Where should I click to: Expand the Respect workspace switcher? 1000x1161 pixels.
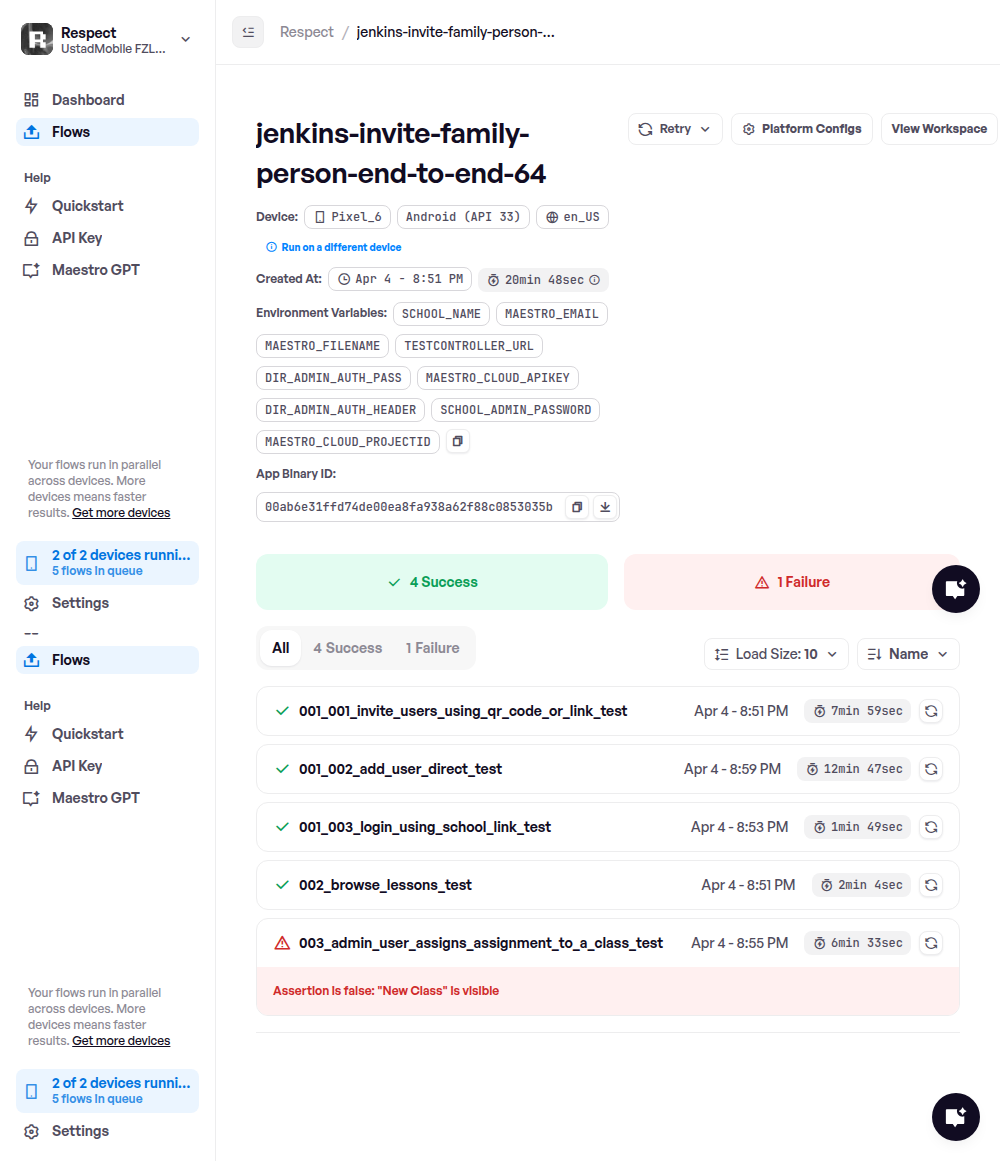pos(185,39)
